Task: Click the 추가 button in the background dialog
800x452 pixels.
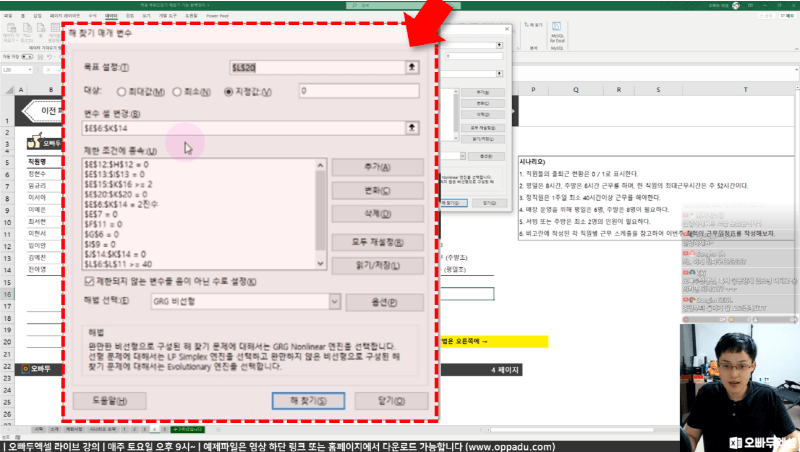Action: click(483, 92)
